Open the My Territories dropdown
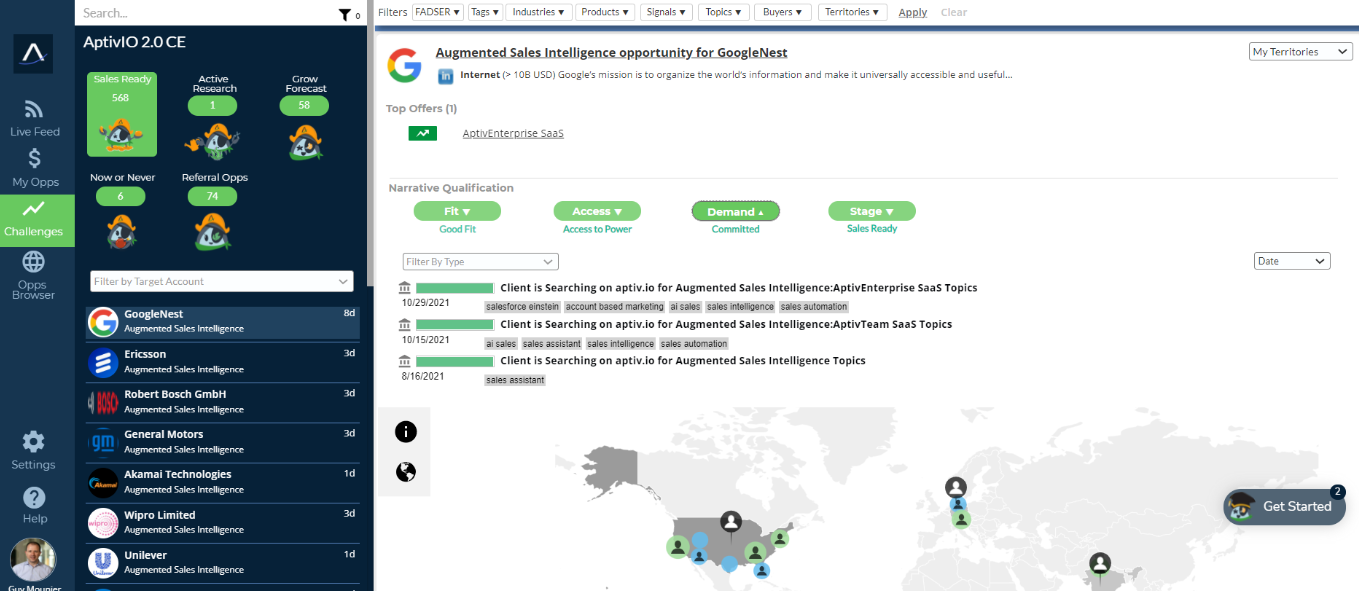The image size is (1359, 591). tap(1301, 52)
